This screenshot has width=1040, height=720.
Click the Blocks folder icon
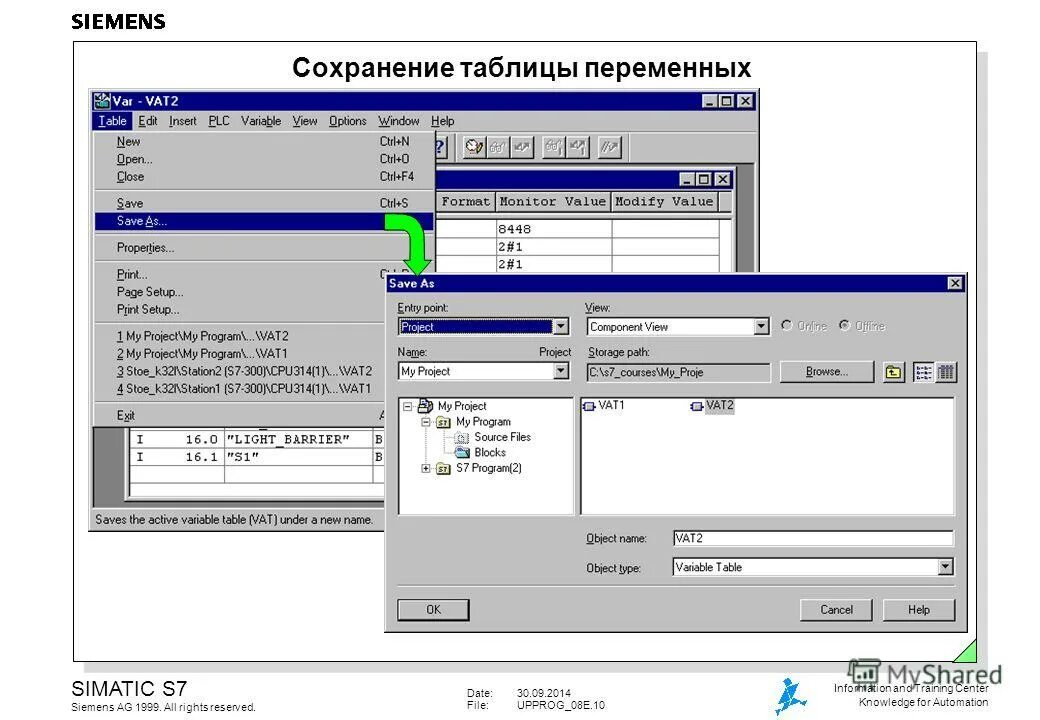[462, 453]
